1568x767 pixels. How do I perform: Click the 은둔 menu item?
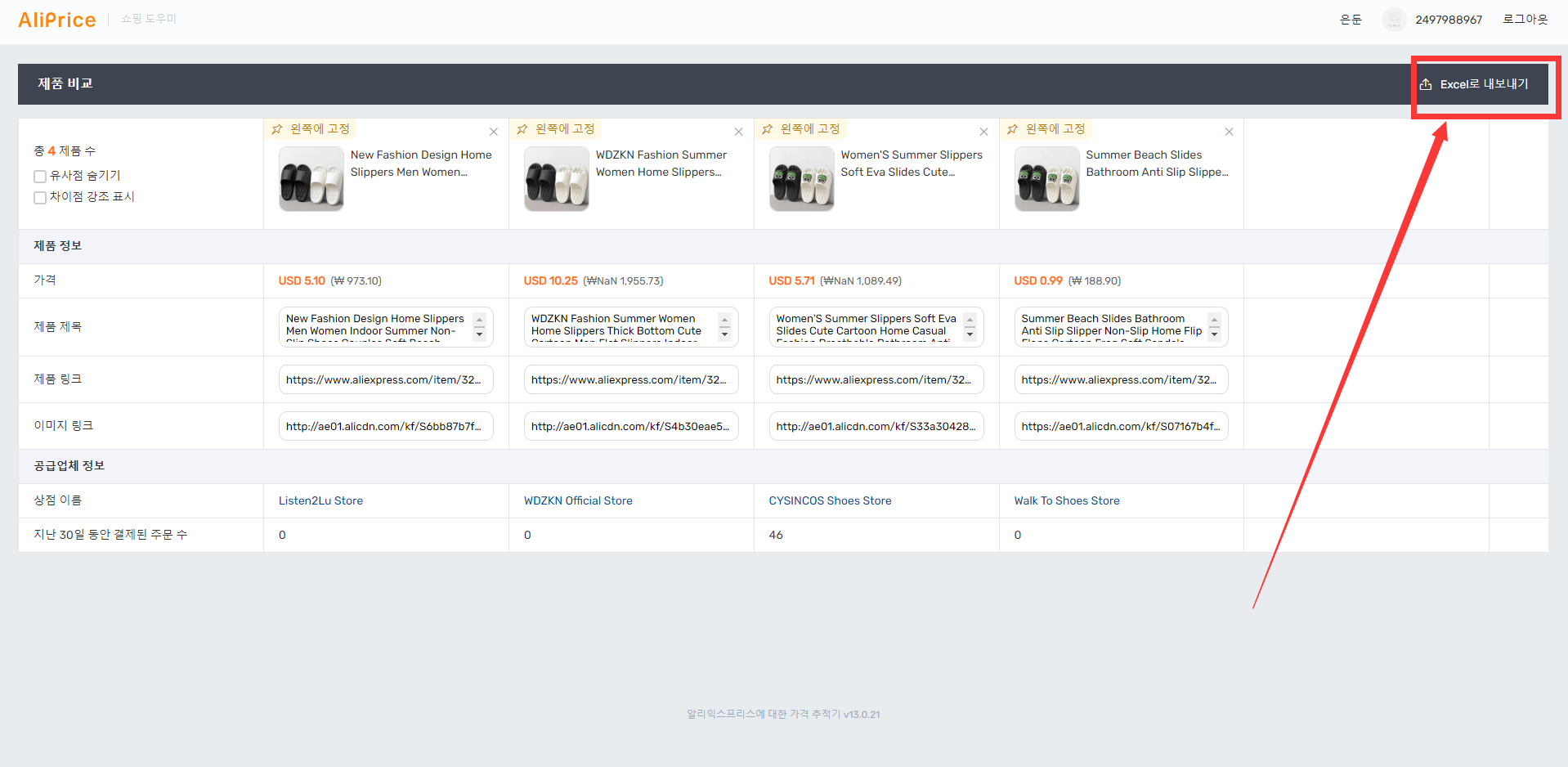[1351, 20]
